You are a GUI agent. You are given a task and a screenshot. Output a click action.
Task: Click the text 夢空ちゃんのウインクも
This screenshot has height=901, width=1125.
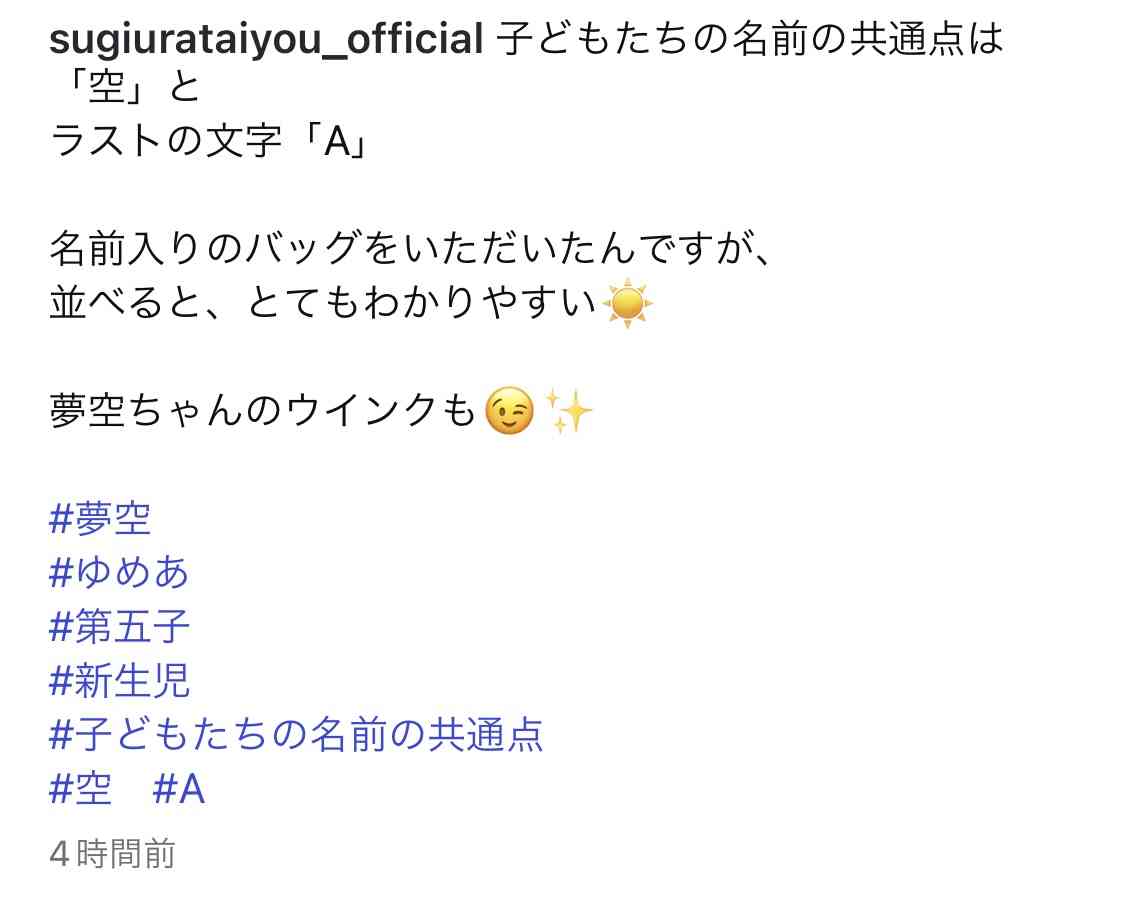[x=263, y=411]
